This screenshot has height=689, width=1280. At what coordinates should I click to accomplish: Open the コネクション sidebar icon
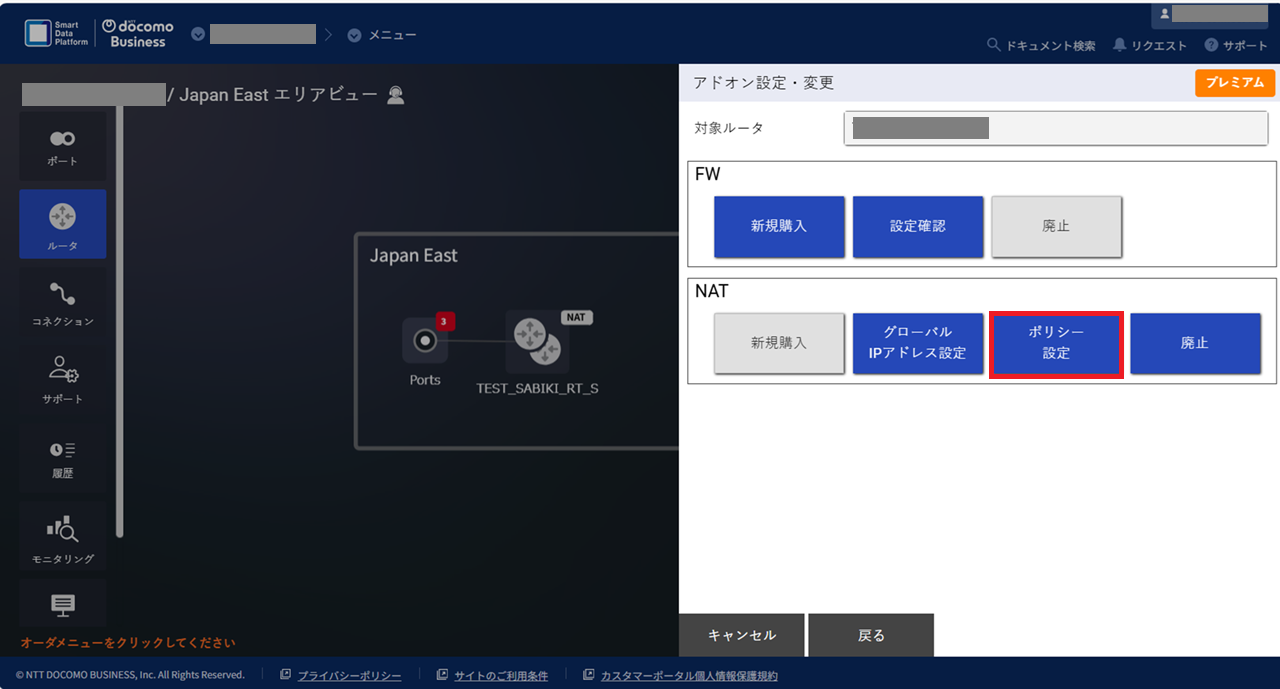click(x=62, y=302)
